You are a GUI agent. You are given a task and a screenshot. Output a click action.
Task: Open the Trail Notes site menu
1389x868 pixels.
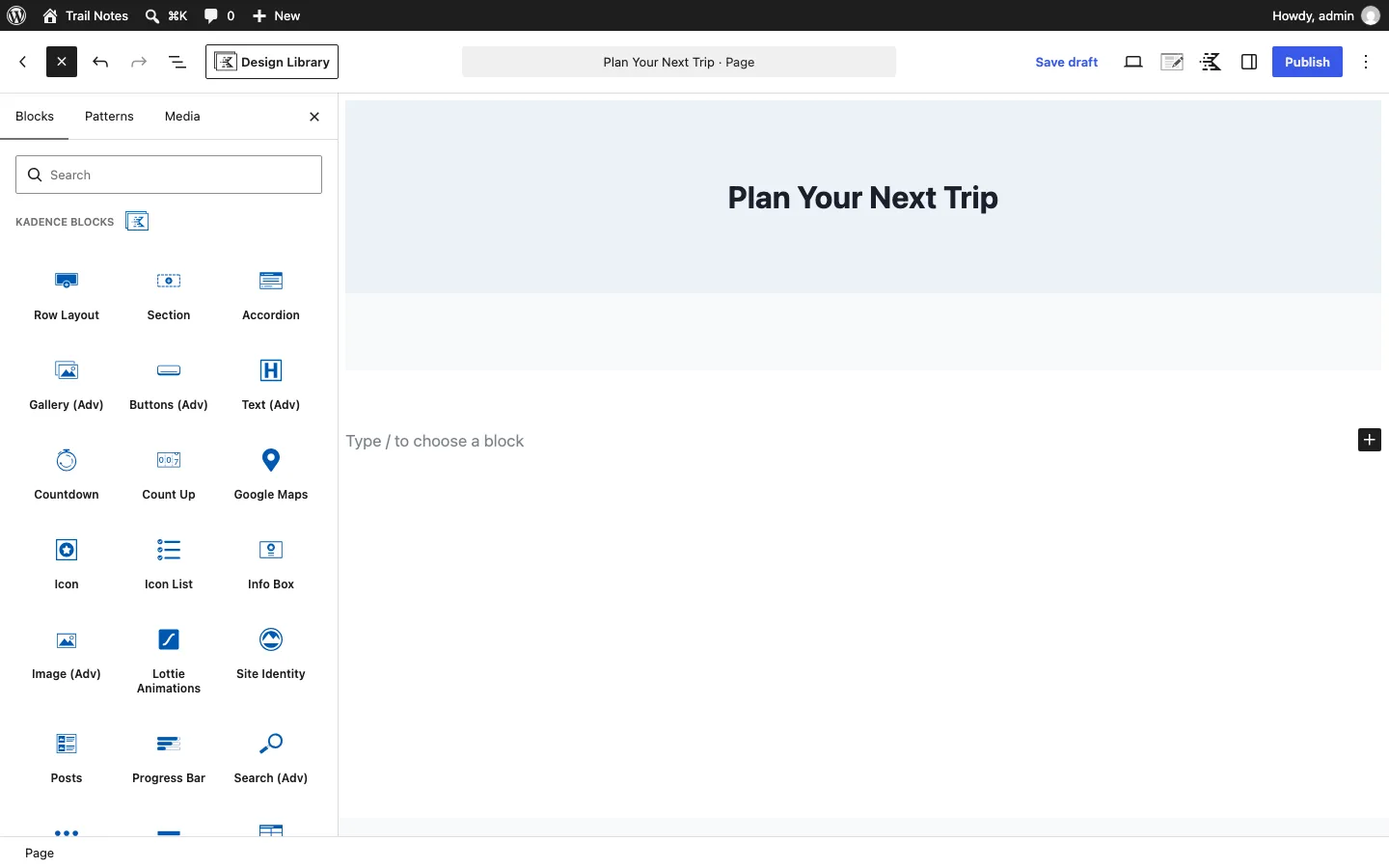click(x=86, y=15)
